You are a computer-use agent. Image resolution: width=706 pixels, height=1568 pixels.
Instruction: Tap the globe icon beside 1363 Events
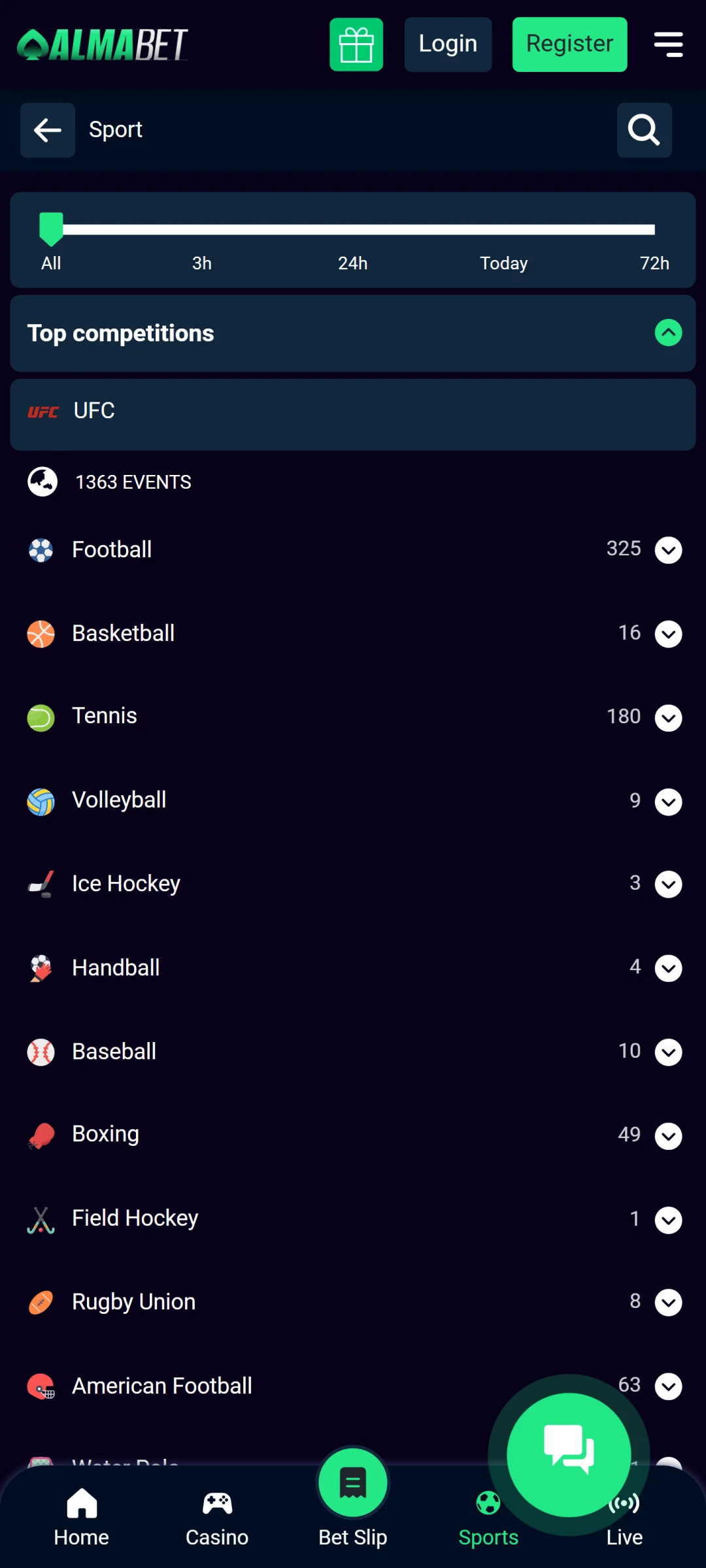click(x=42, y=482)
